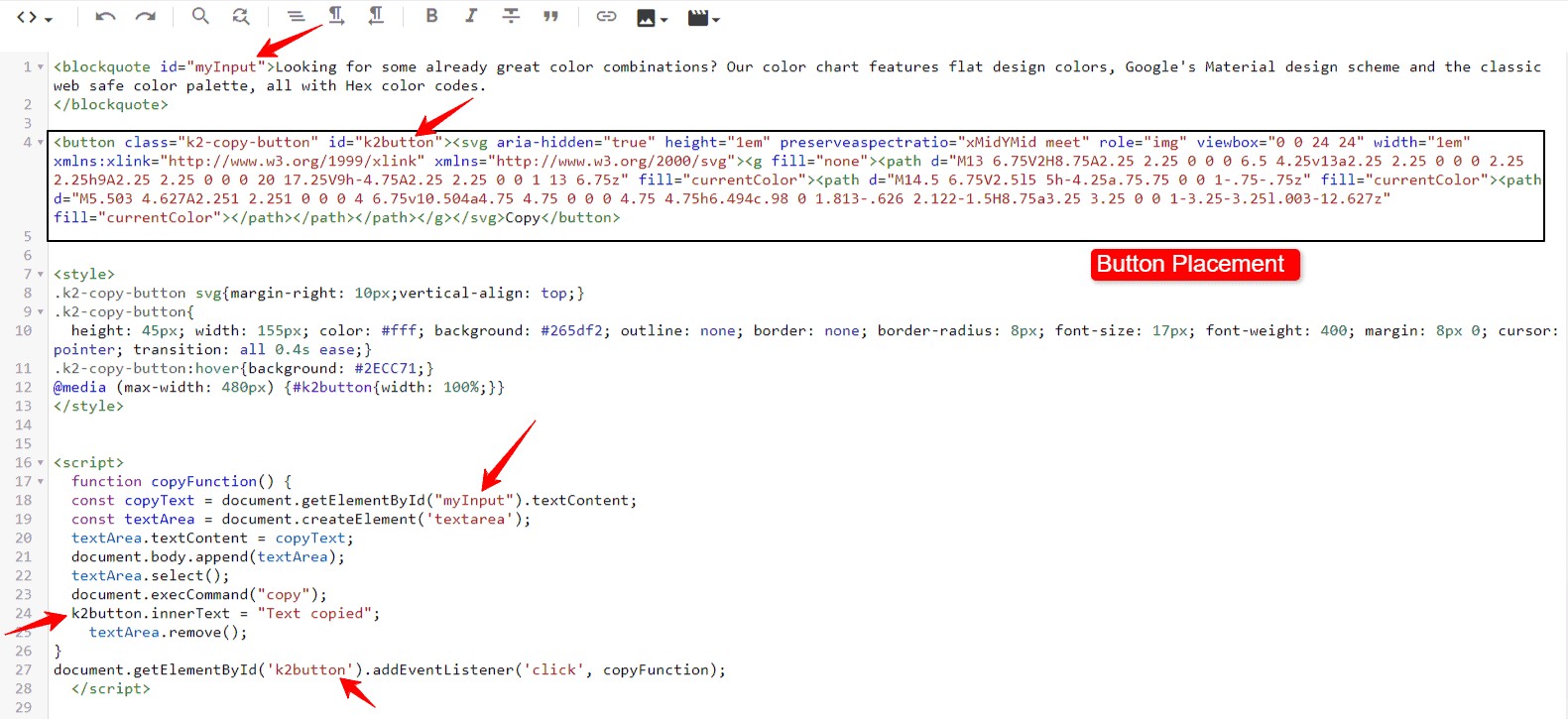Click the 'textArea.select();' line

(x=150, y=575)
